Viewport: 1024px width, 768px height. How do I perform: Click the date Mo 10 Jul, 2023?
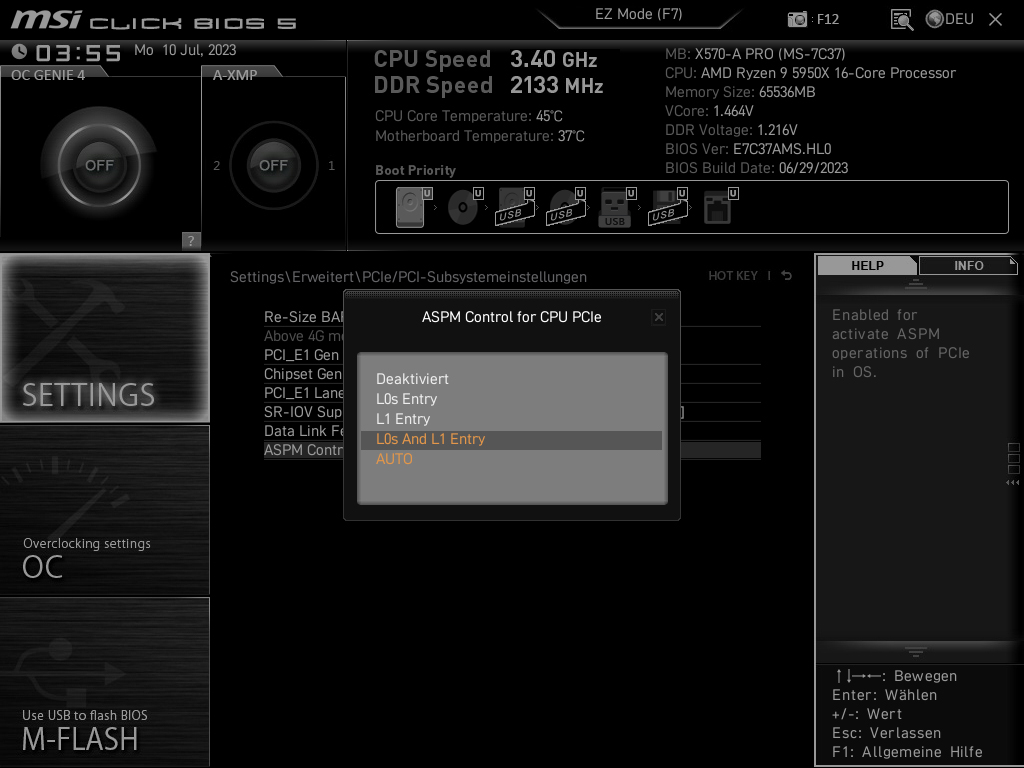tap(185, 50)
